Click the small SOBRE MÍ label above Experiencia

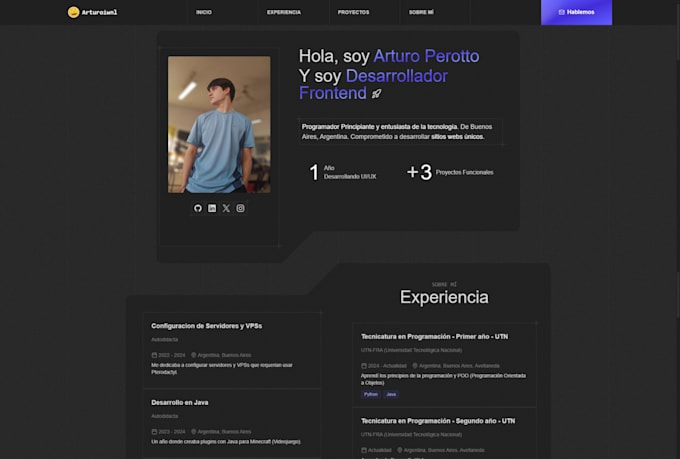pos(444,285)
